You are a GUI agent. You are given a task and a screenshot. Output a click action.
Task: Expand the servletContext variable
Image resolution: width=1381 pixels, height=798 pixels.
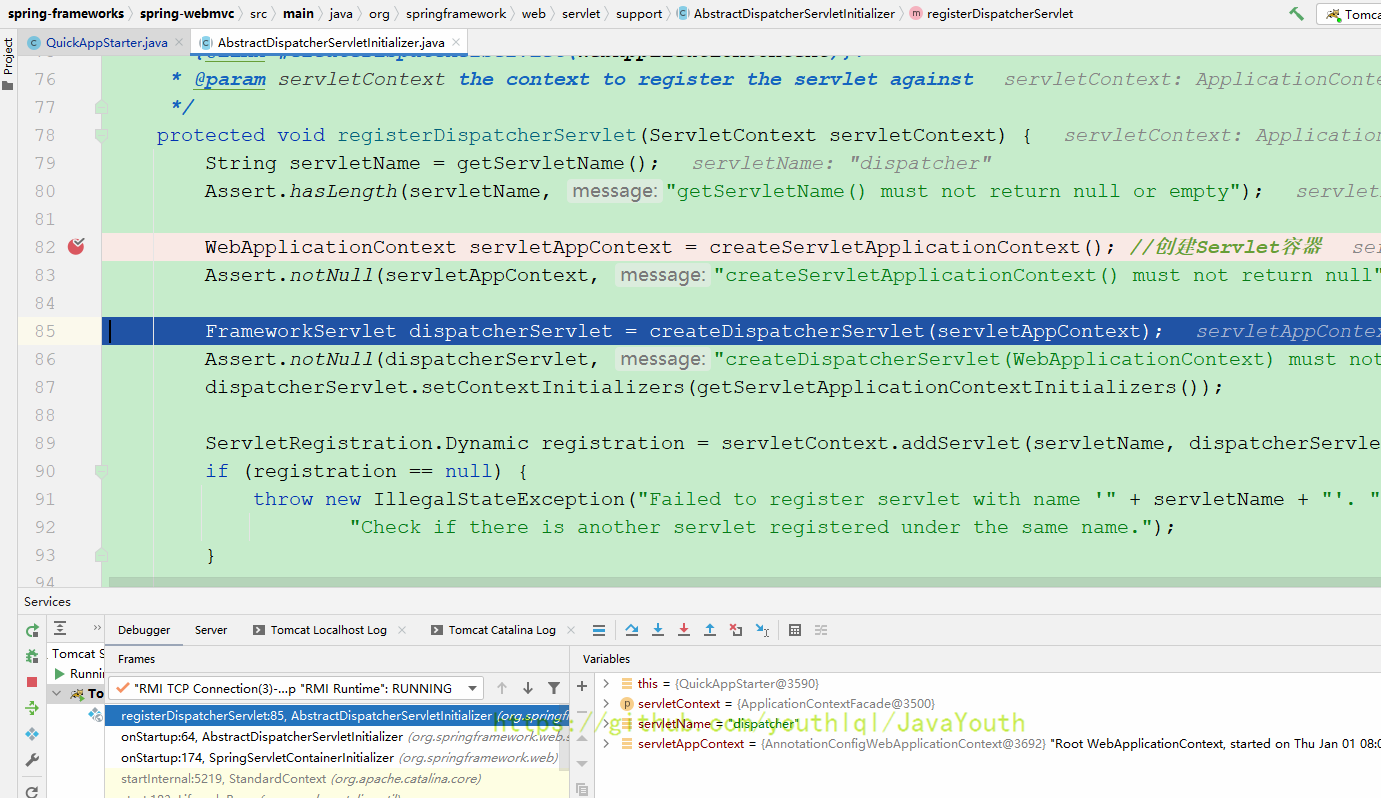[606, 704]
